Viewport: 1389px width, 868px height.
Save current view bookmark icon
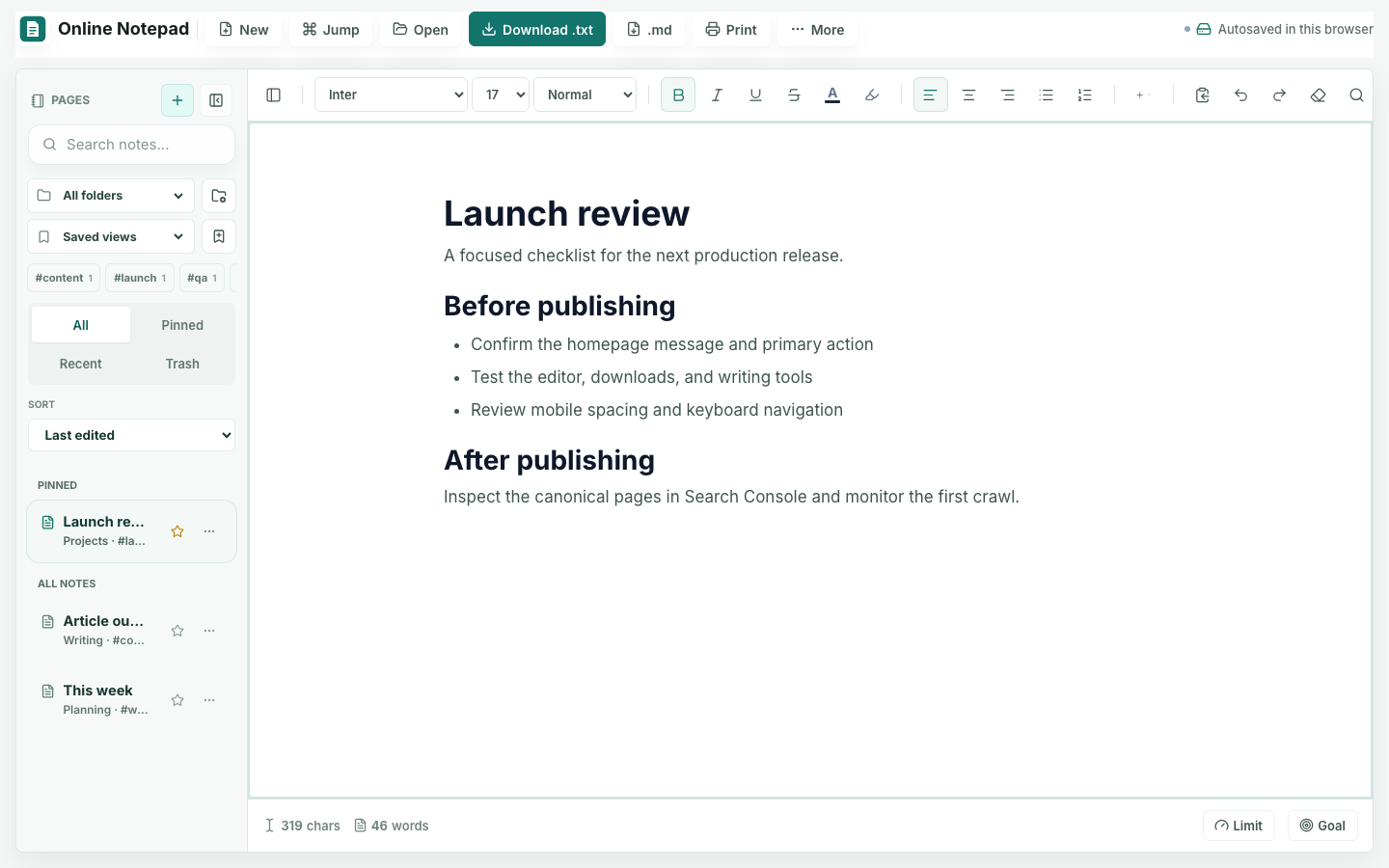(x=219, y=236)
